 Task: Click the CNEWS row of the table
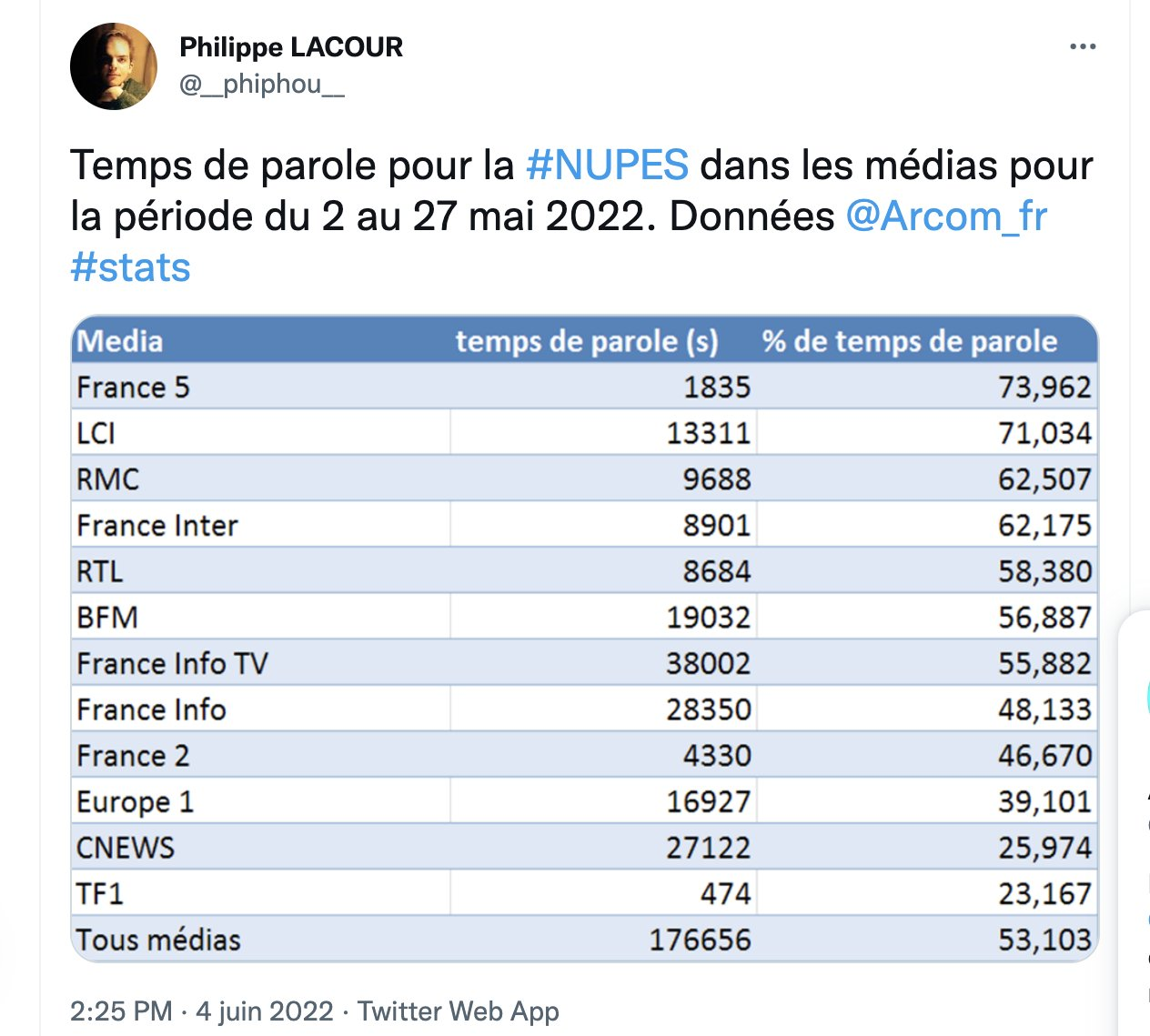click(584, 847)
